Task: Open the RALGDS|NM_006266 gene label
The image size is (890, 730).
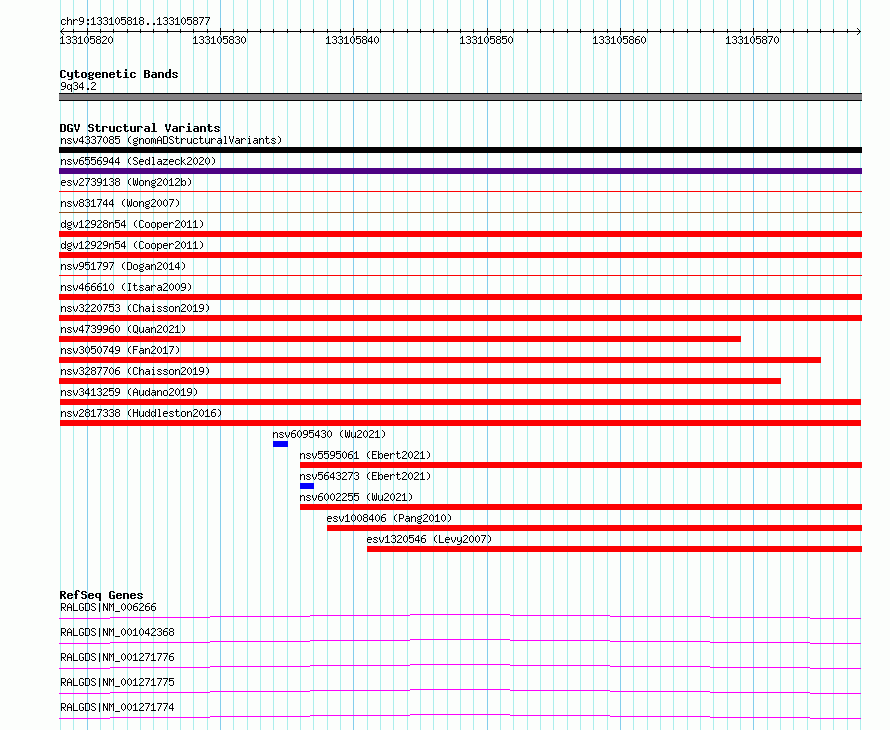Action: point(108,607)
